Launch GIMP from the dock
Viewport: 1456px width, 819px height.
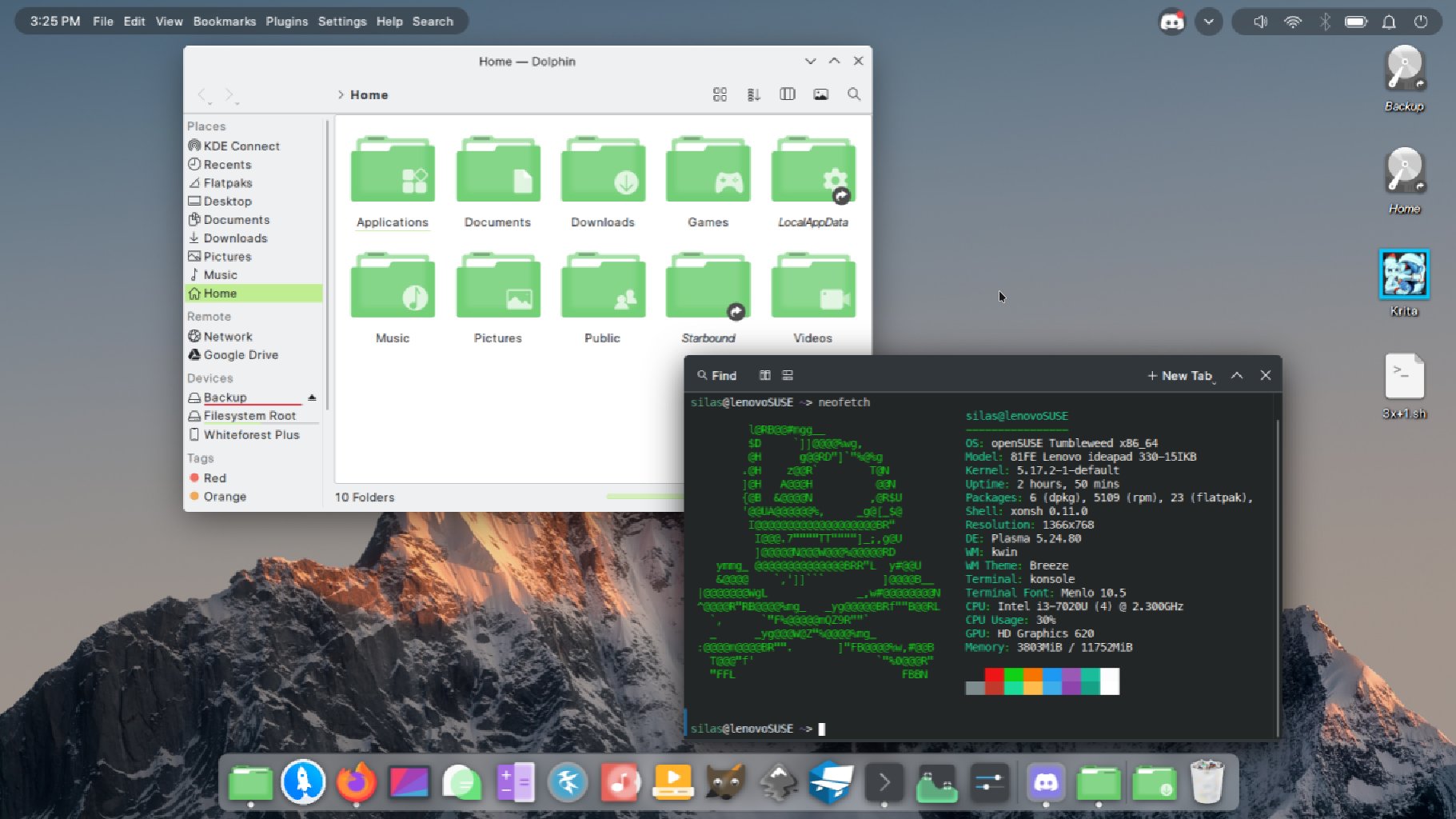point(726,781)
